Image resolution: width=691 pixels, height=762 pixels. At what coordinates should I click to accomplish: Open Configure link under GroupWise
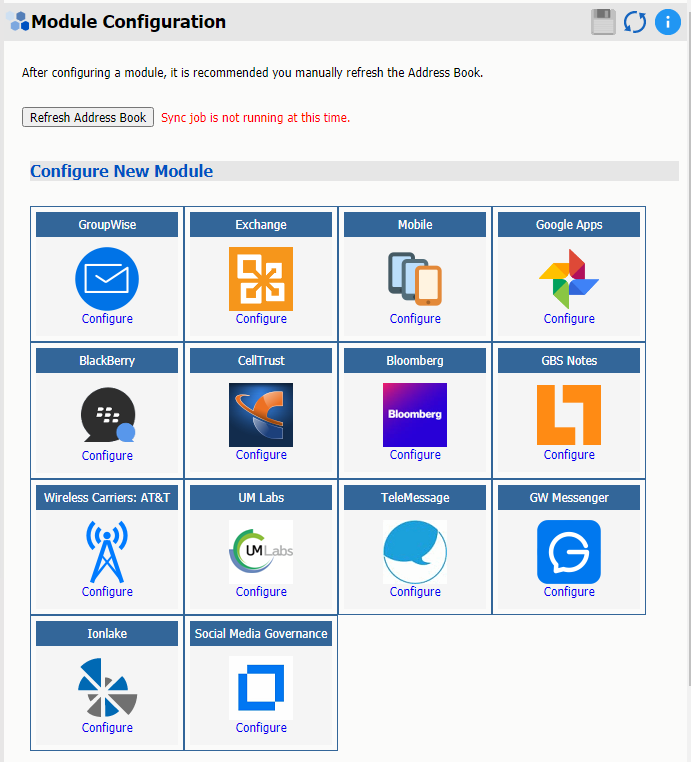click(x=107, y=319)
